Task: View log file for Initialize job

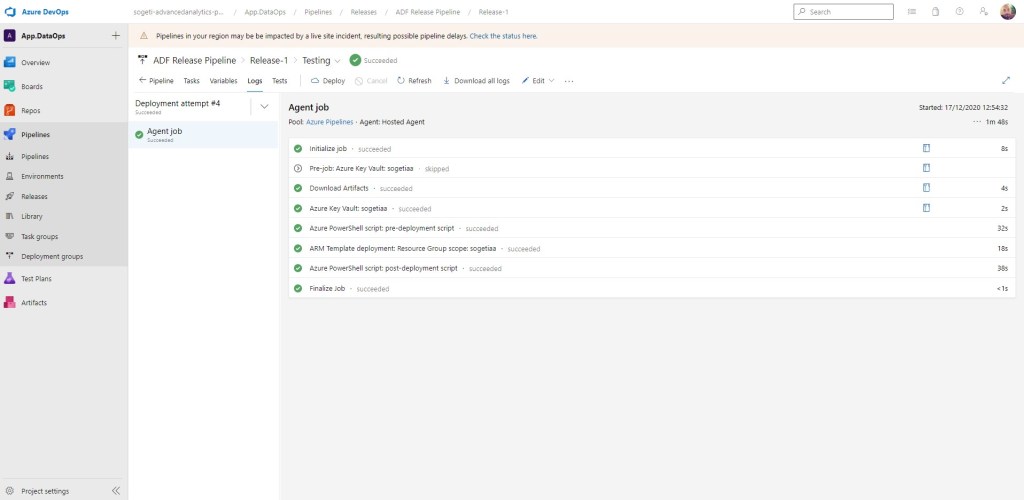Action: click(x=926, y=148)
